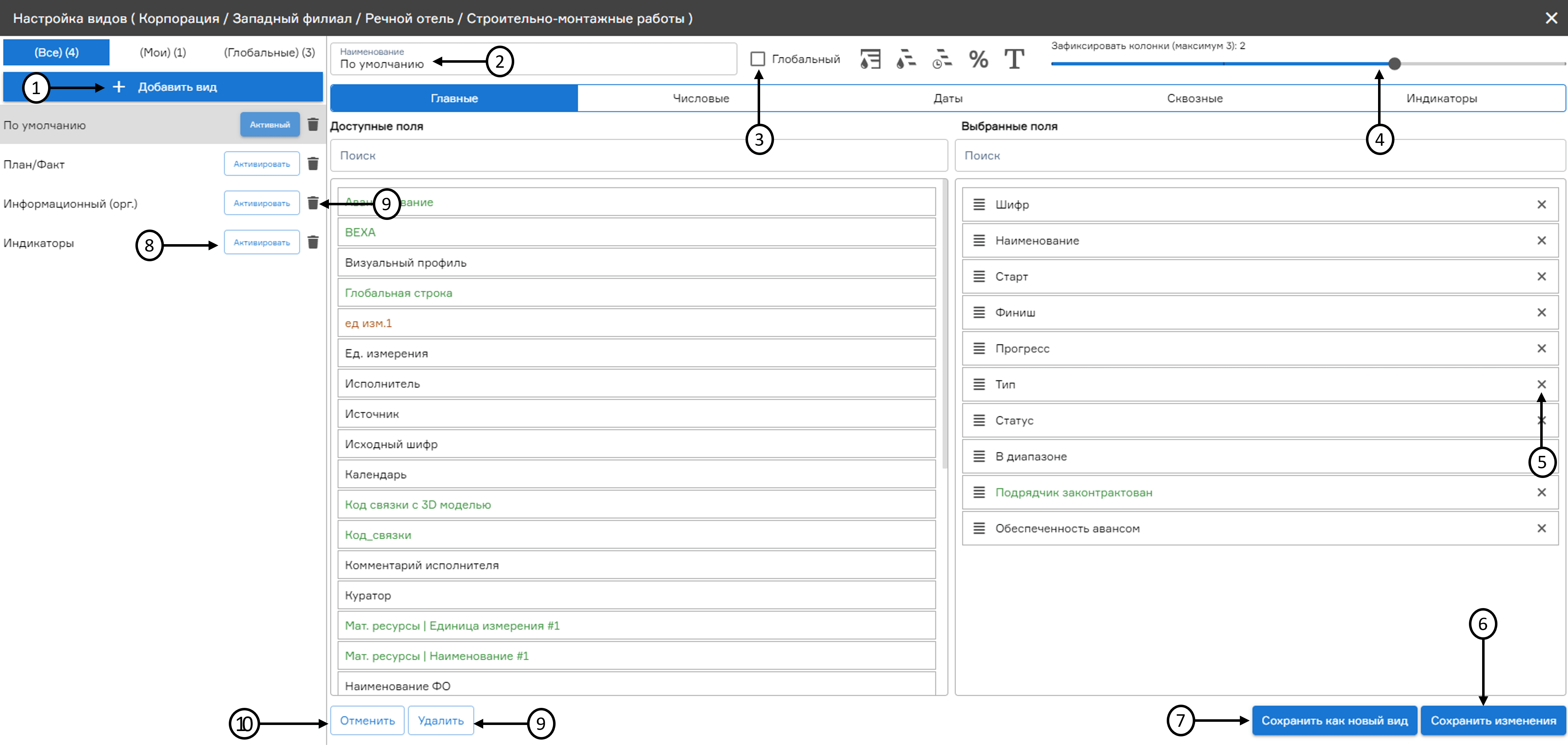Switch to the Числовые tab

click(x=701, y=98)
